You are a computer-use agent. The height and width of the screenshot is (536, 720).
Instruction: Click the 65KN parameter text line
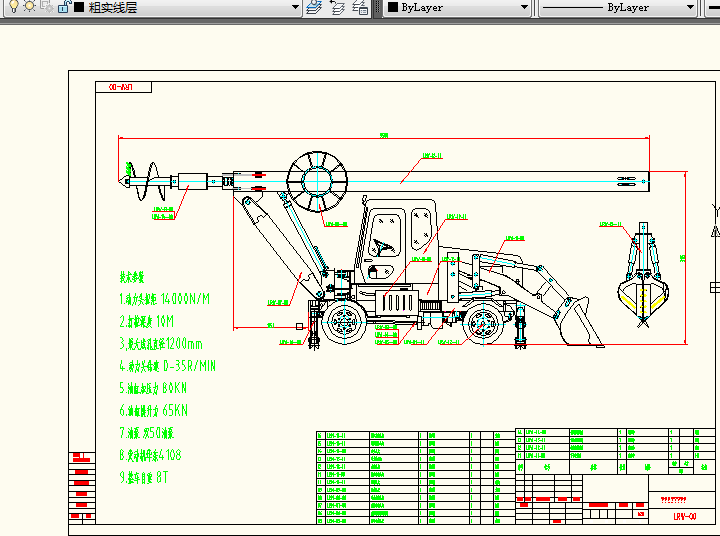(154, 411)
